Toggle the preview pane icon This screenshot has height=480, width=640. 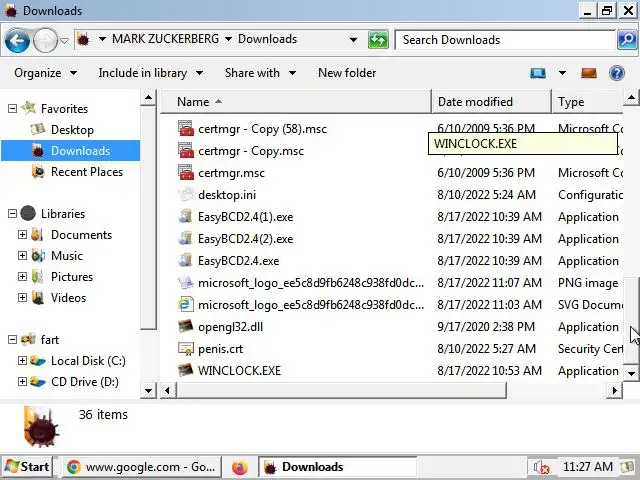589,73
